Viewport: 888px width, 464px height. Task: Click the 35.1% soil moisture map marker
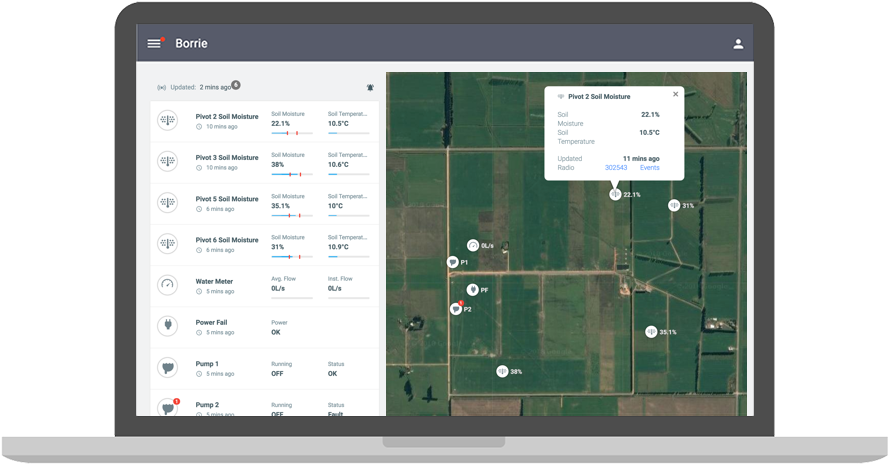tap(650, 331)
